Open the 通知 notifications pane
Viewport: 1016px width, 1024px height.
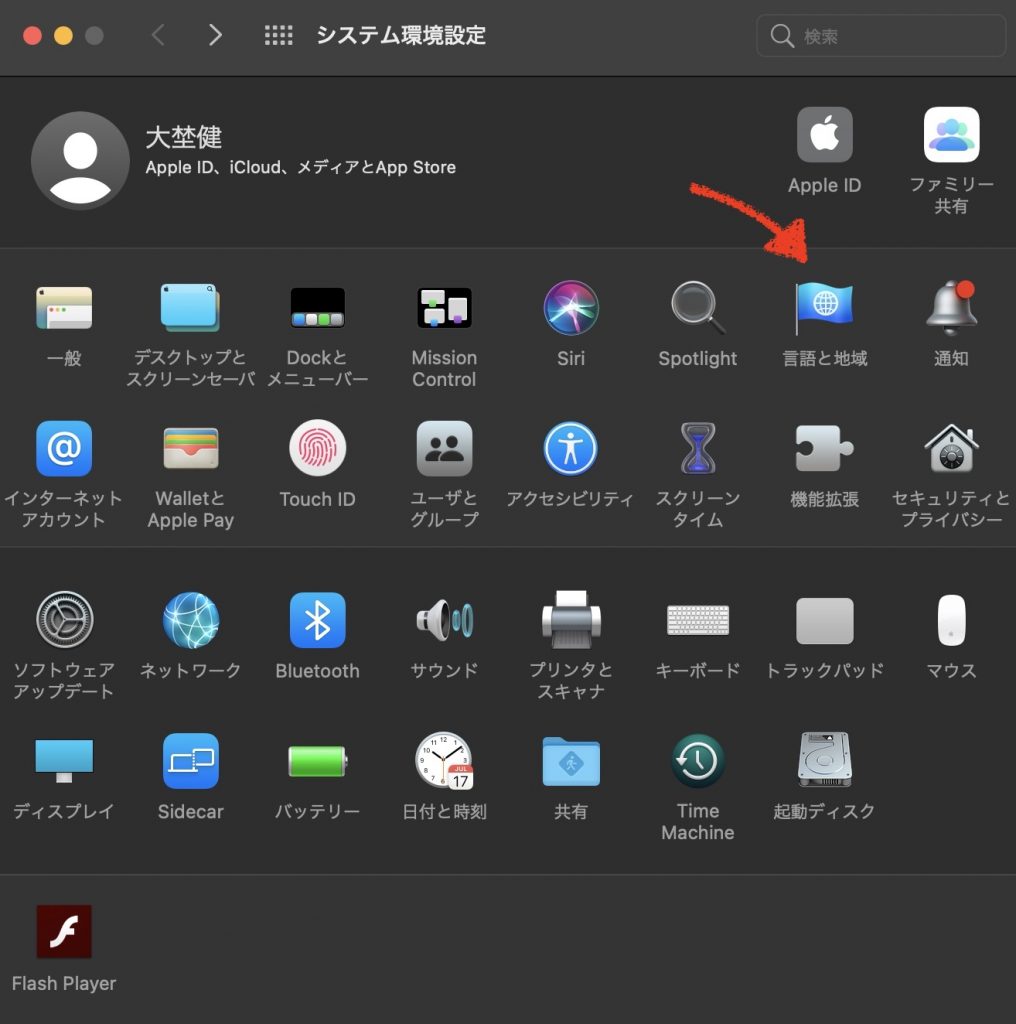(950, 308)
